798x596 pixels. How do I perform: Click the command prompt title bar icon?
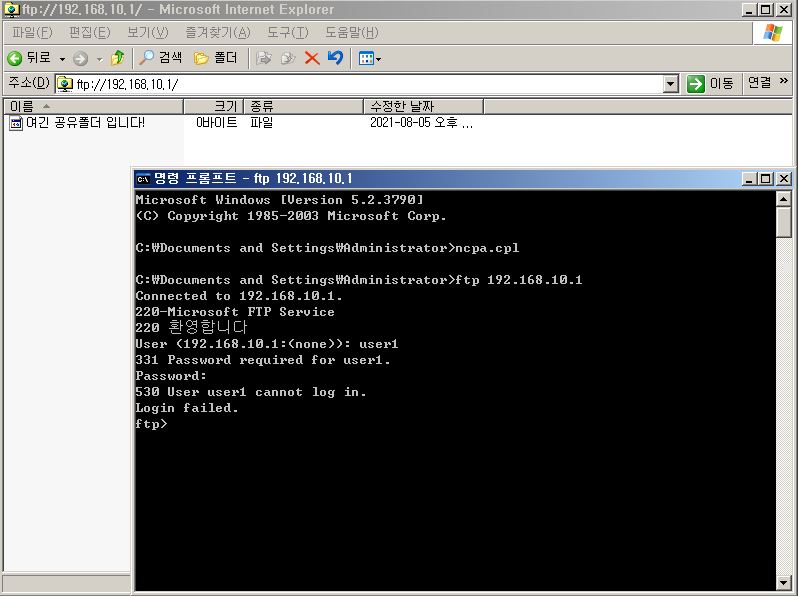[144, 179]
